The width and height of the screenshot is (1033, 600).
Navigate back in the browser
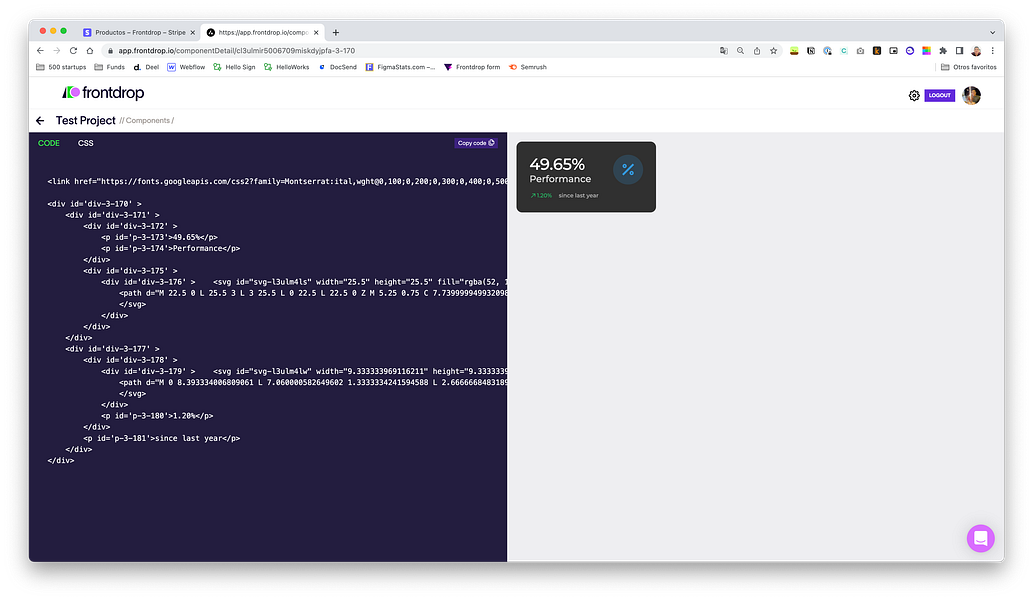40,51
